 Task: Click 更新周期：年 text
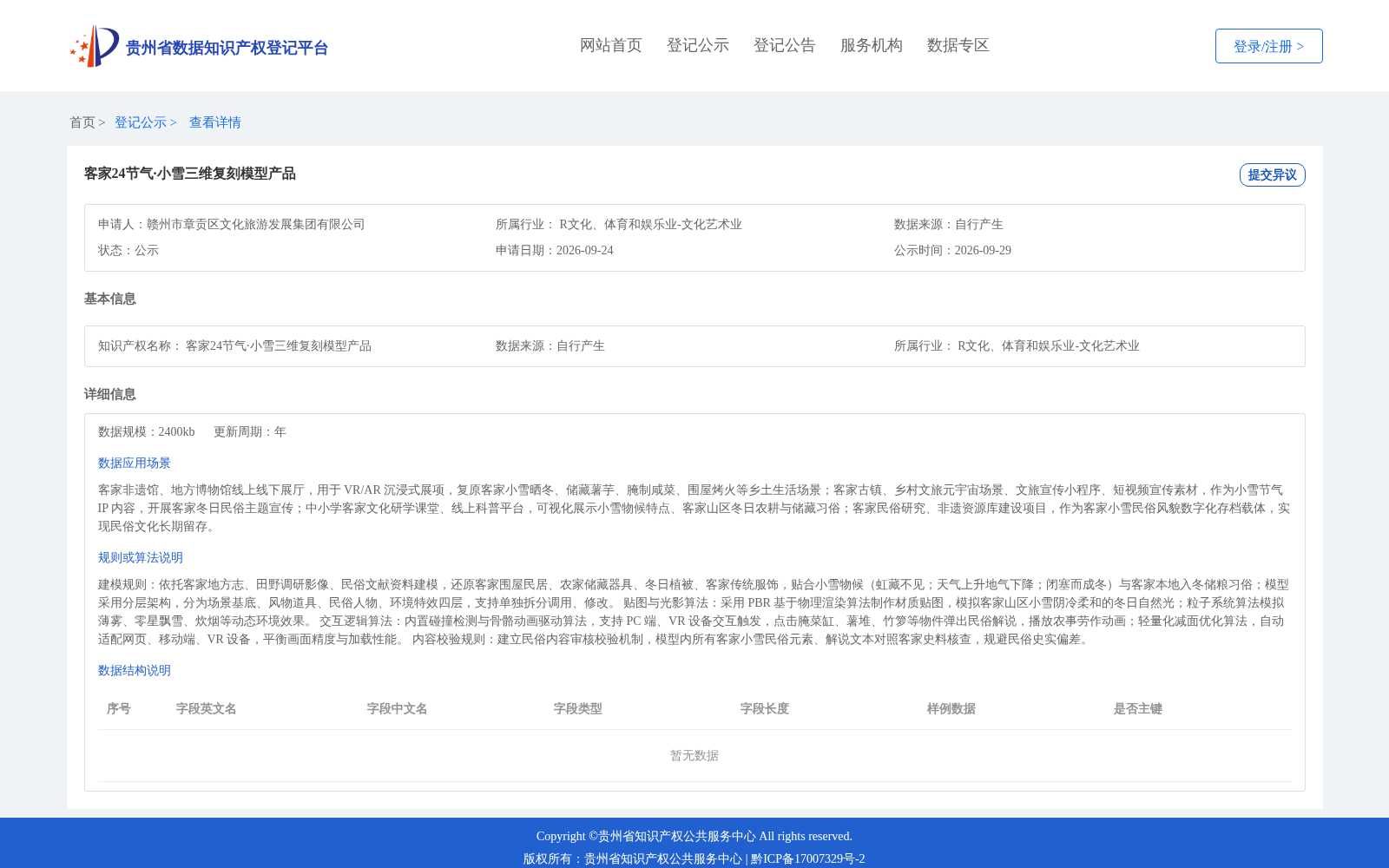pyautogui.click(x=250, y=431)
